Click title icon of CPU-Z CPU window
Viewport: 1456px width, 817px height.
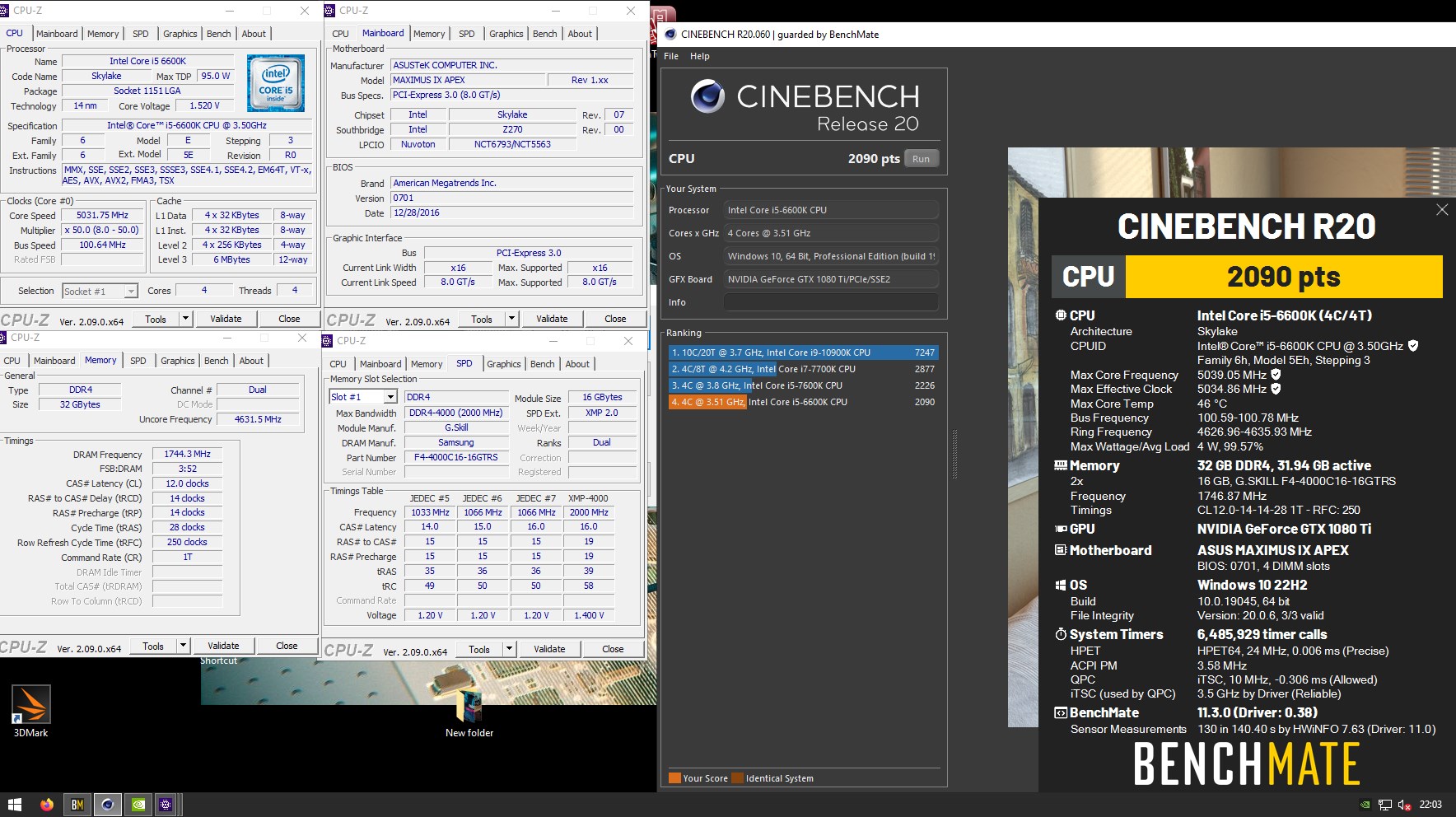click(x=4, y=11)
